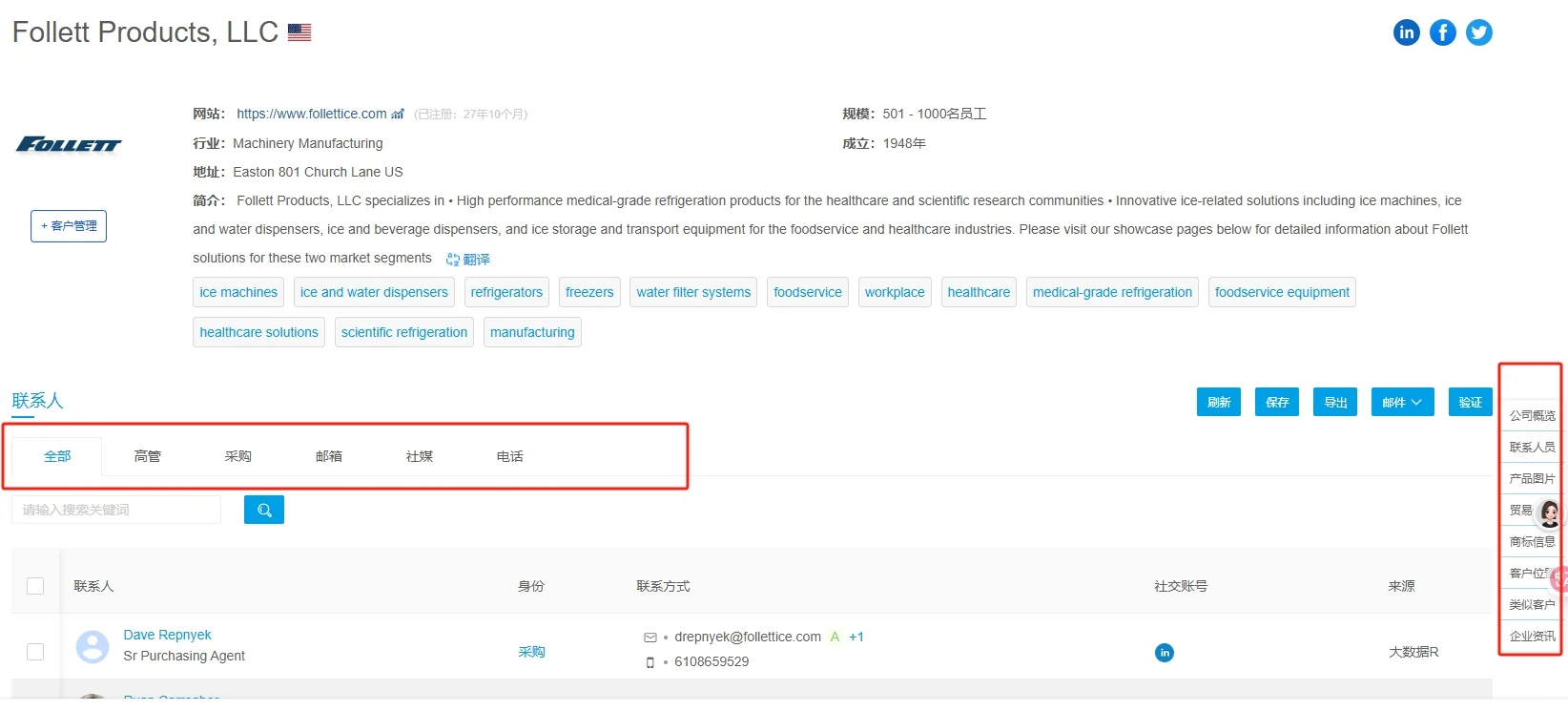Click the drepnyek@follettice.com email text
The image size is (1568, 711).
tap(748, 637)
